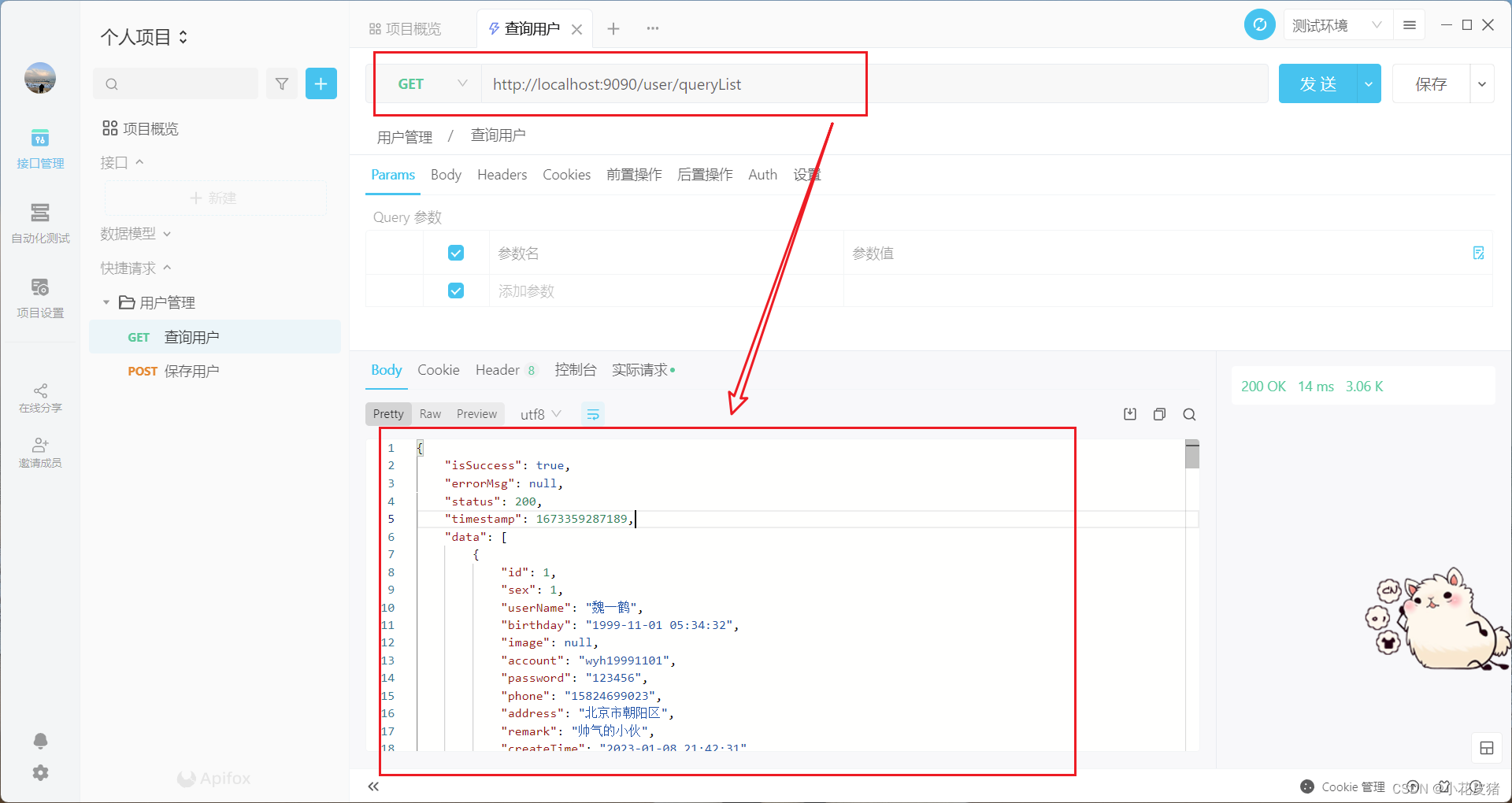The width and height of the screenshot is (1512, 803).
Task: Uncheck the 添加参数 row checkbox
Action: (456, 290)
